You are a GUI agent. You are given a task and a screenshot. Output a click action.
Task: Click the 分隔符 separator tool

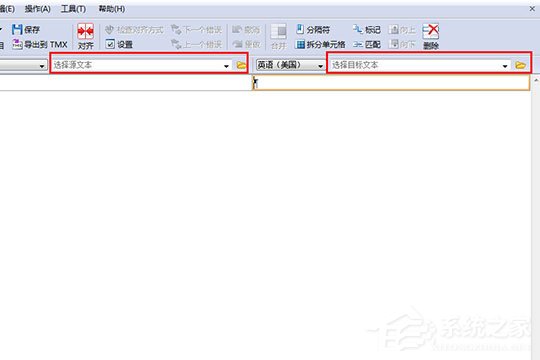tap(313, 30)
